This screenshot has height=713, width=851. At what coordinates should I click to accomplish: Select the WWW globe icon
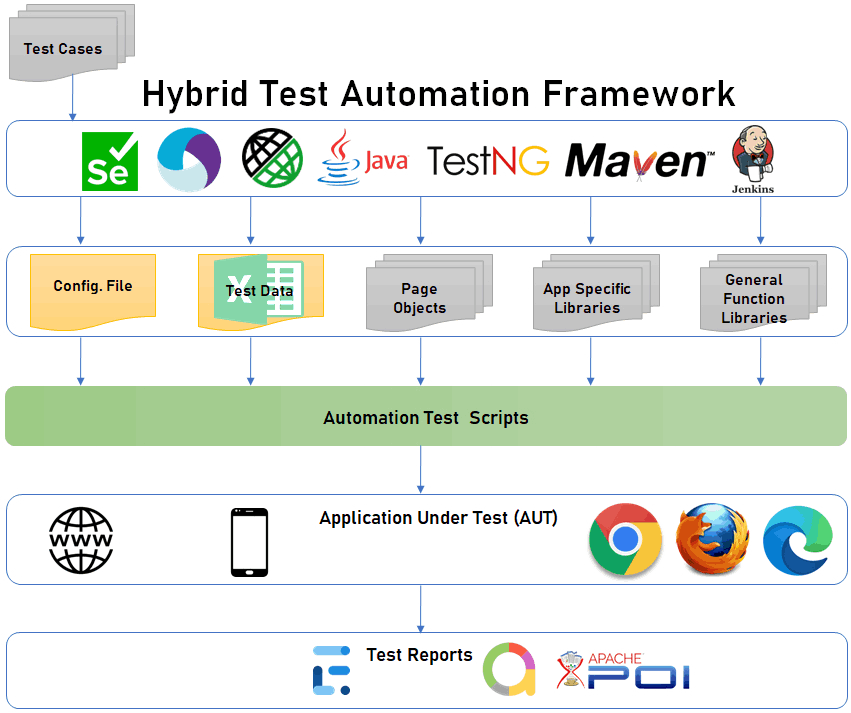[x=81, y=540]
